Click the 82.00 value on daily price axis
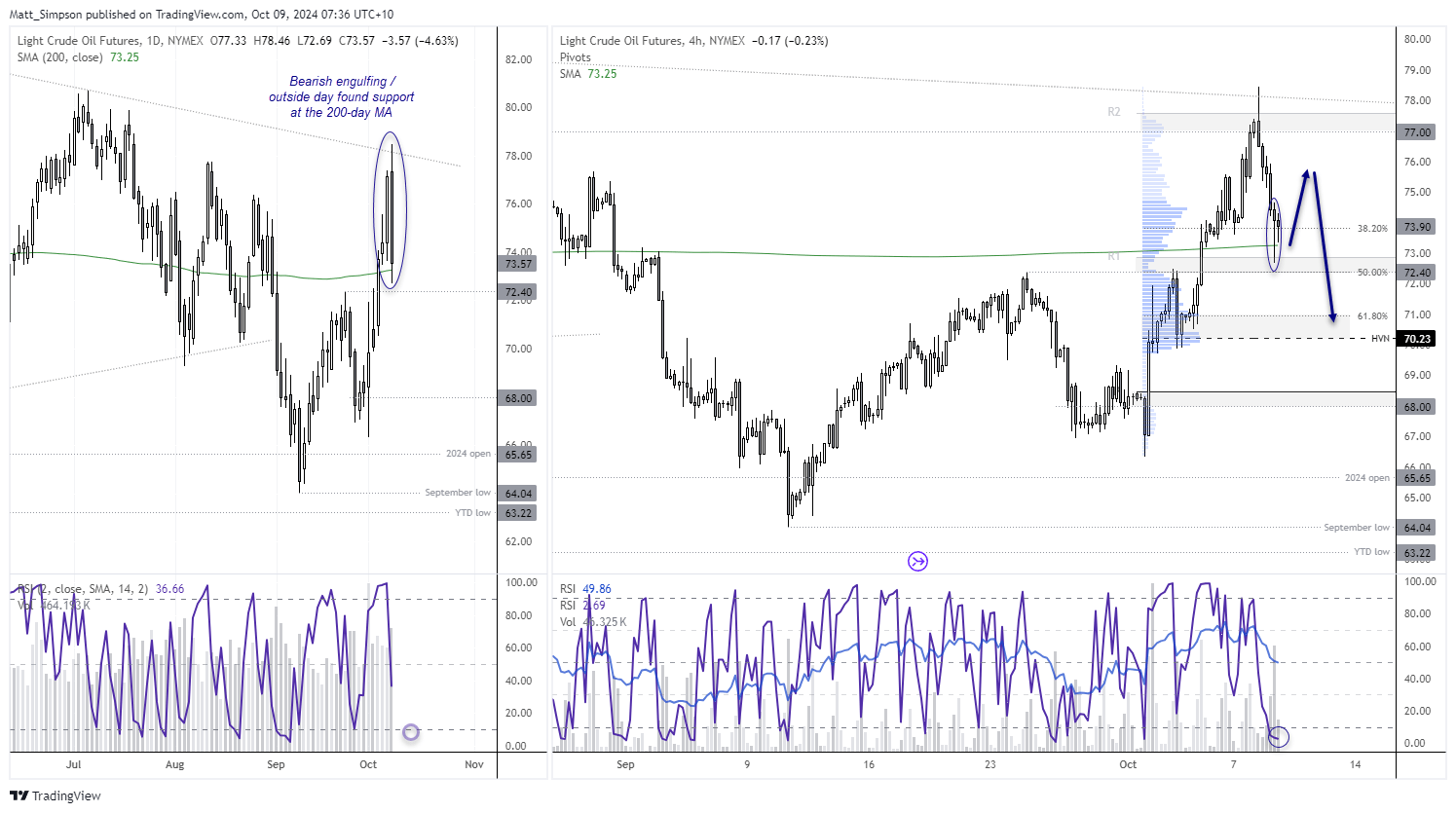Image resolution: width=1456 pixels, height=813 pixels. point(519,59)
